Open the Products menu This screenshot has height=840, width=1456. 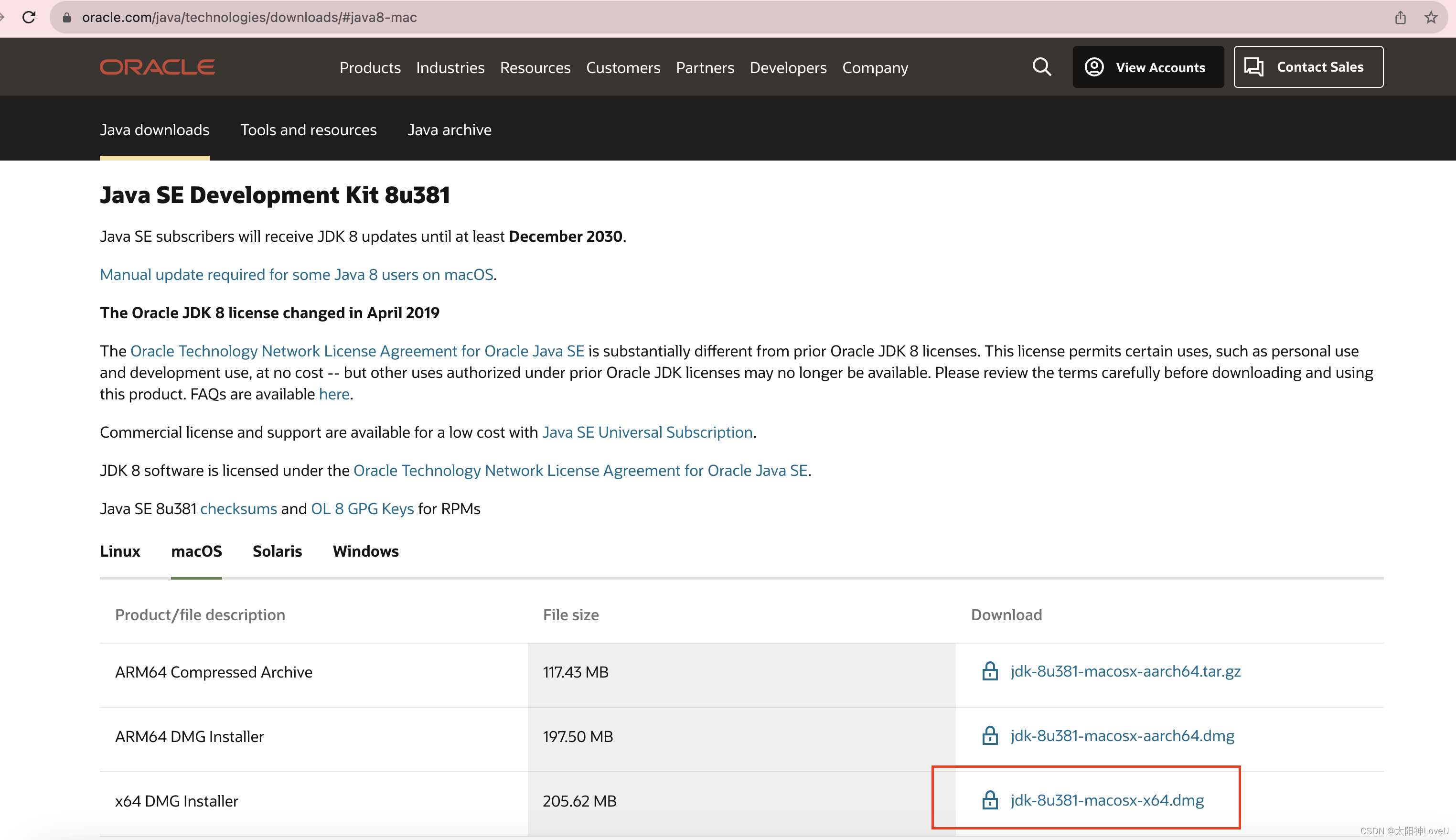[370, 67]
